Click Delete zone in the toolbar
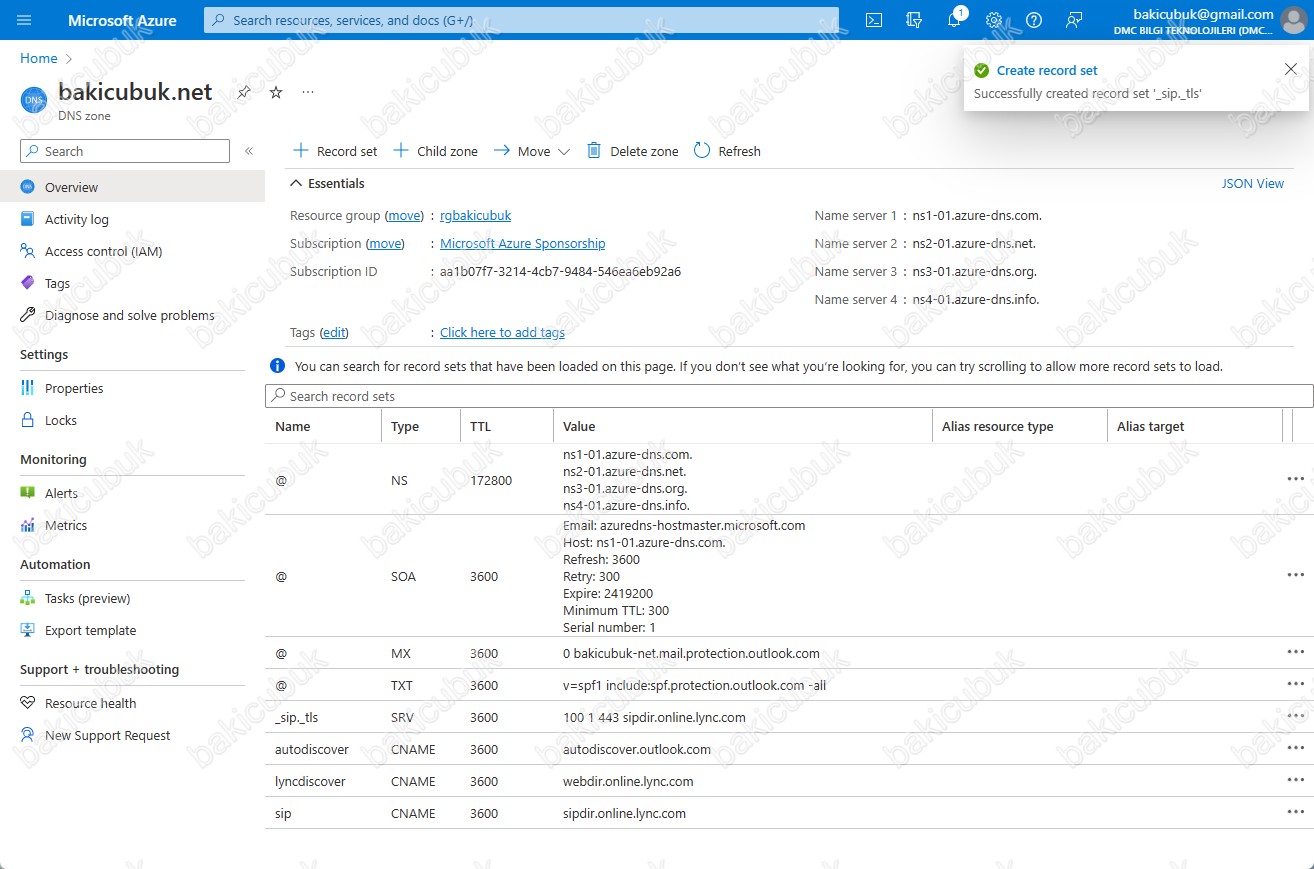1314x869 pixels. point(632,151)
